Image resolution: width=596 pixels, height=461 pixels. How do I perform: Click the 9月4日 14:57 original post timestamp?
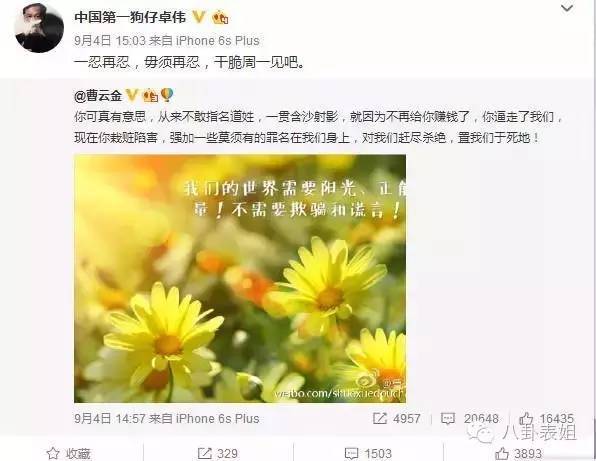(110, 418)
